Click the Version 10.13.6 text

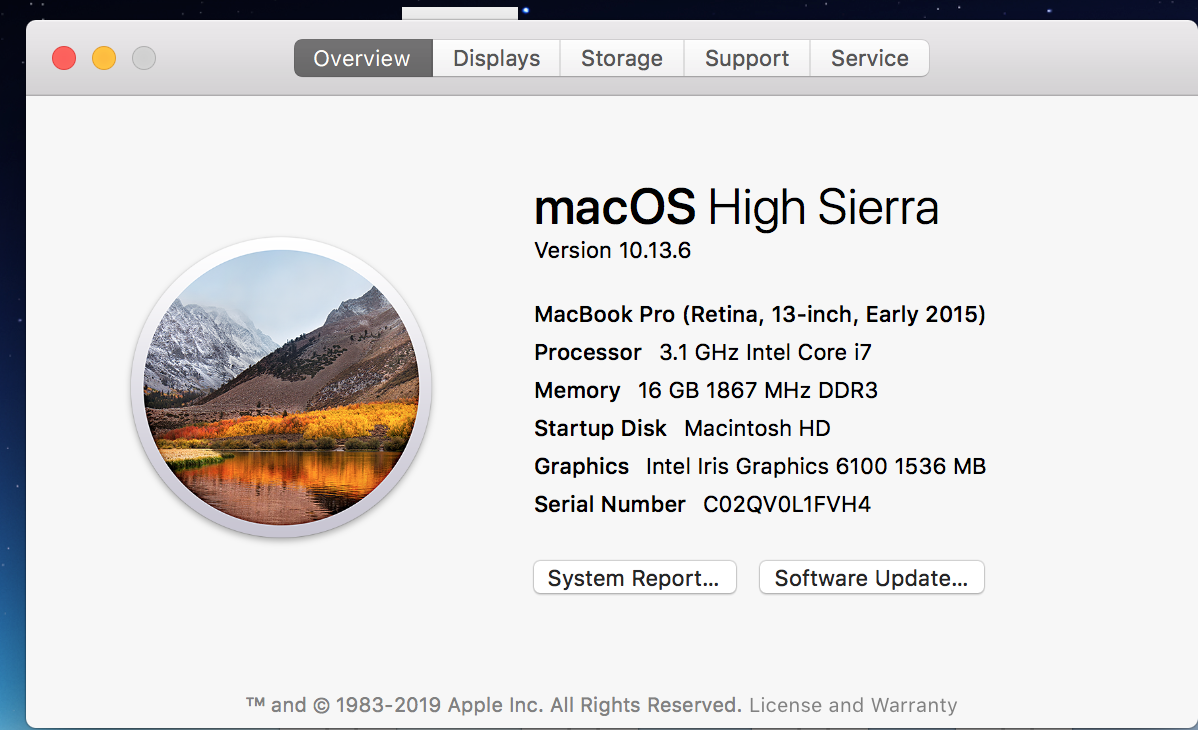point(612,250)
